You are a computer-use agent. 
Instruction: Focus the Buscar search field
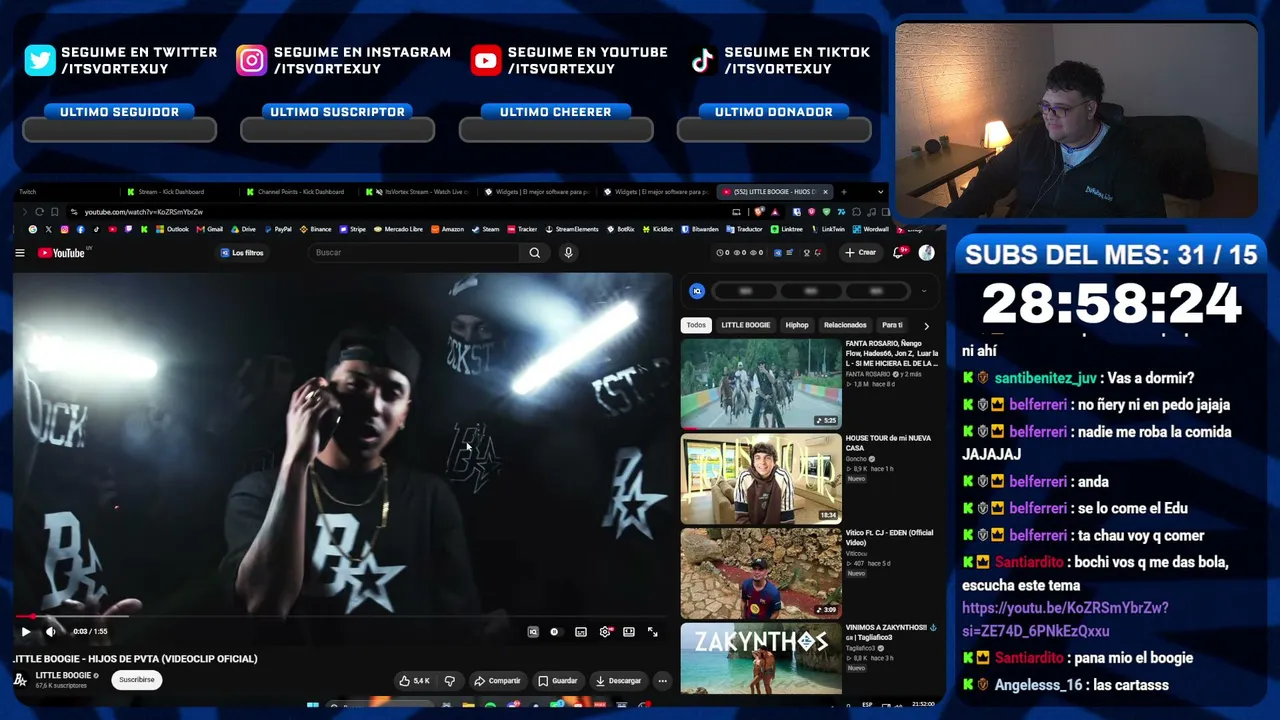point(415,253)
